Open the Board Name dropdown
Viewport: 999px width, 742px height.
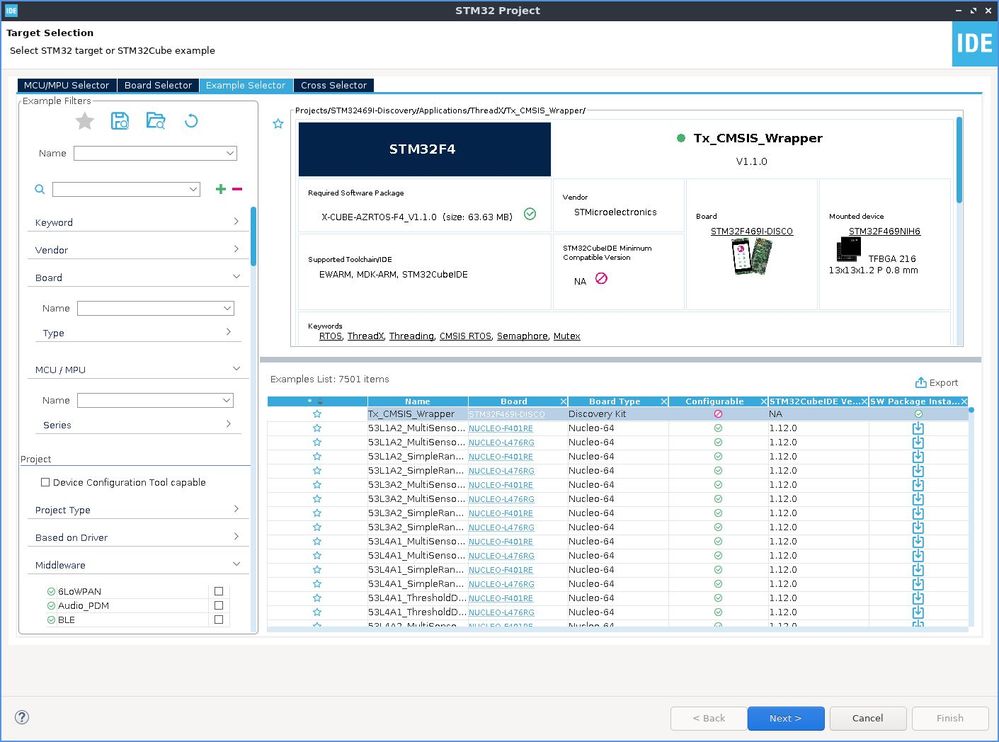point(227,308)
